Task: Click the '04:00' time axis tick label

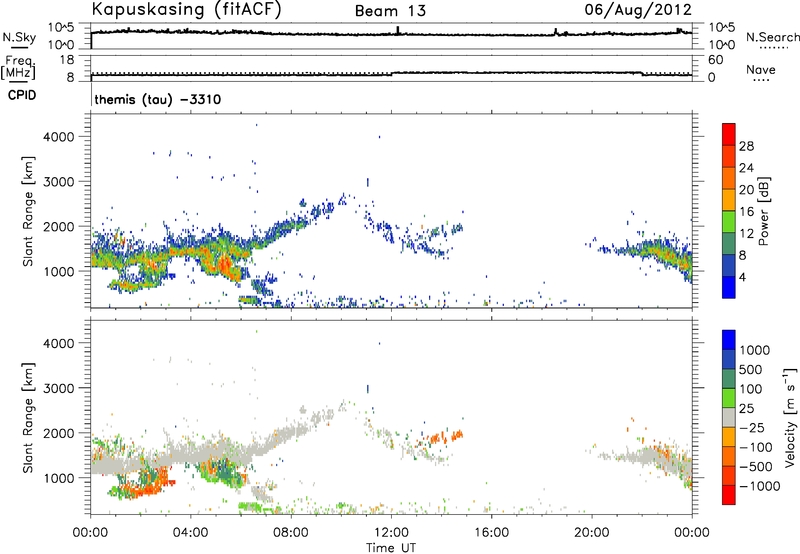Action: click(x=190, y=533)
